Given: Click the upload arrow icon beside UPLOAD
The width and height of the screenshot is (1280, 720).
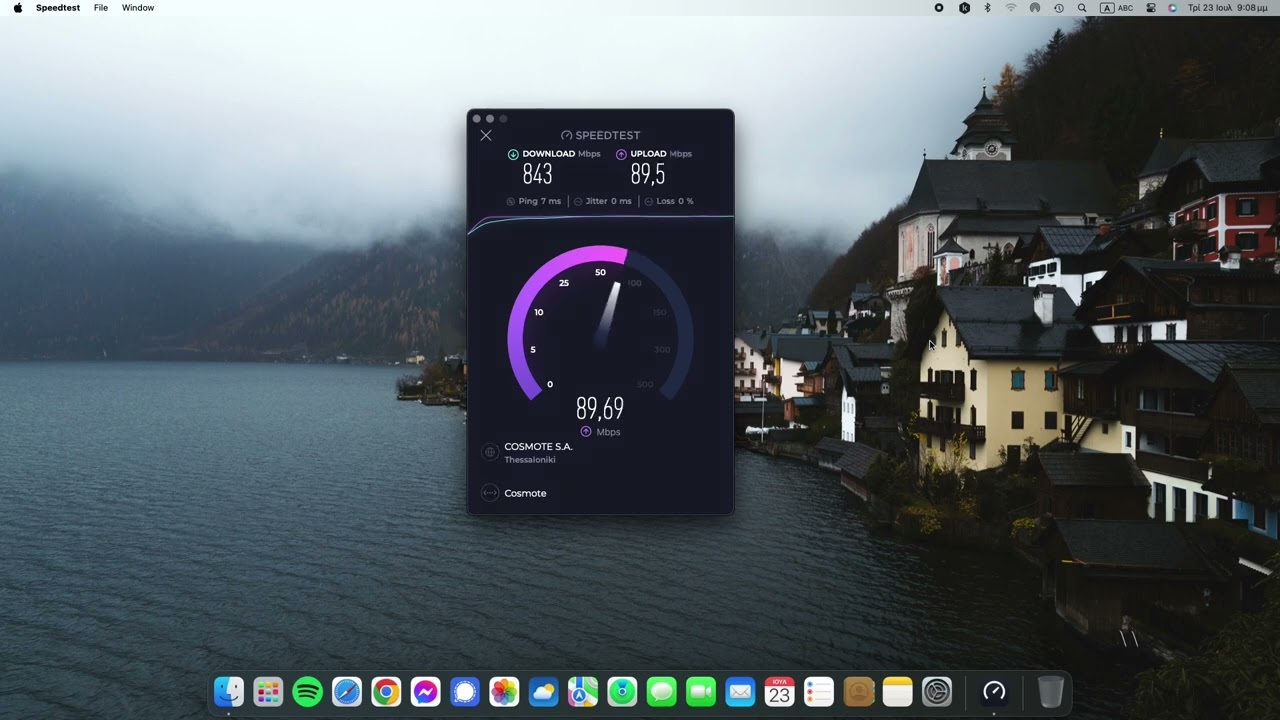Looking at the screenshot, I should point(621,154).
